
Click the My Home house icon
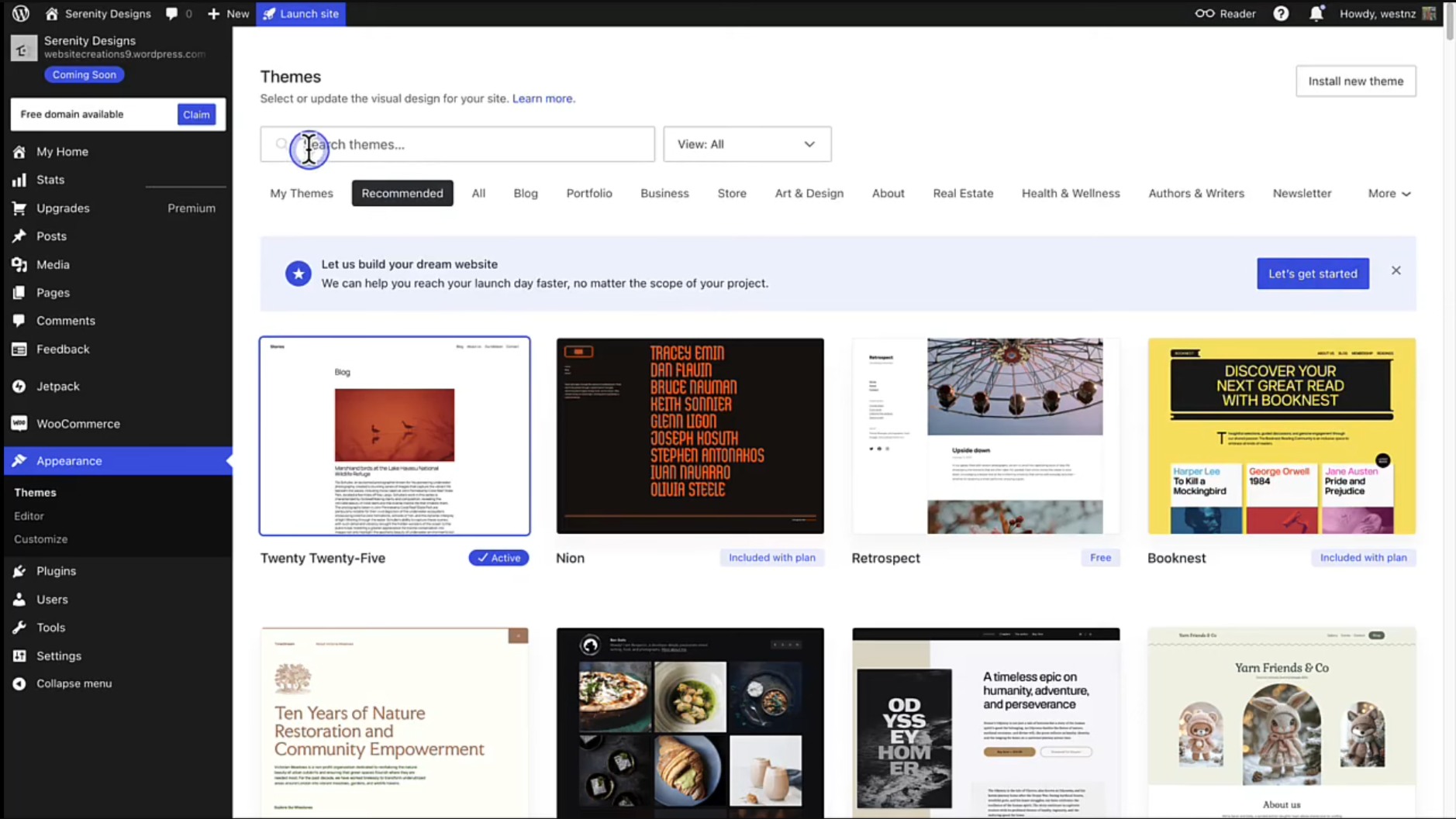coord(19,152)
